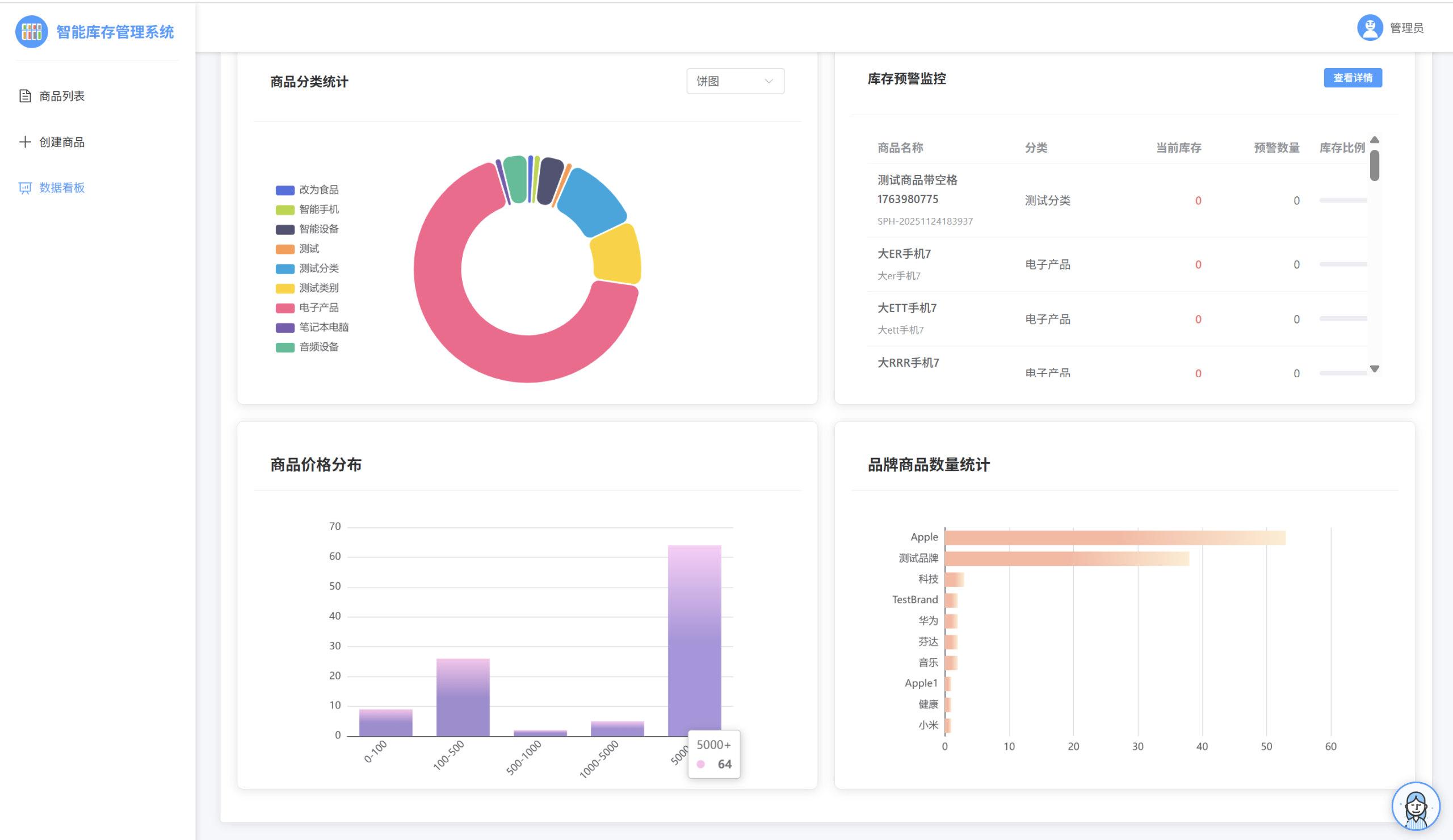
Task: Click scroll-up arrow in warning table
Action: click(1375, 140)
